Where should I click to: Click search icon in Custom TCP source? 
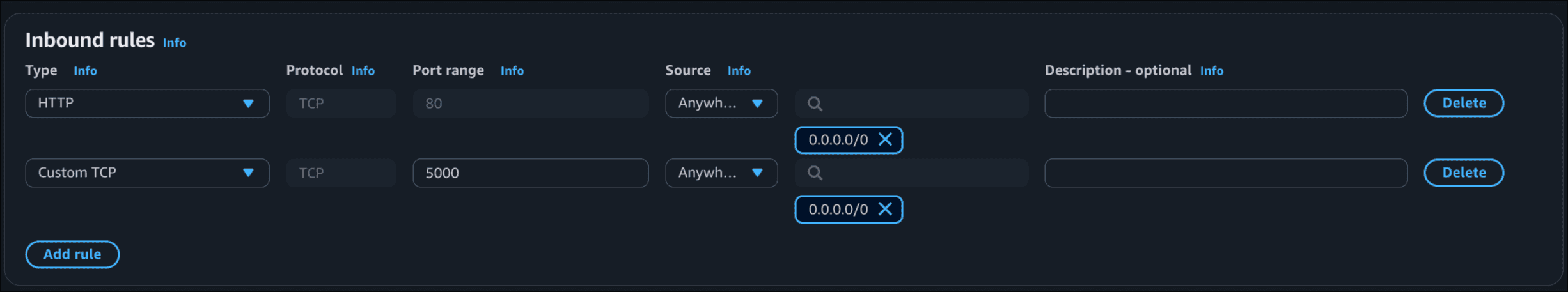815,173
